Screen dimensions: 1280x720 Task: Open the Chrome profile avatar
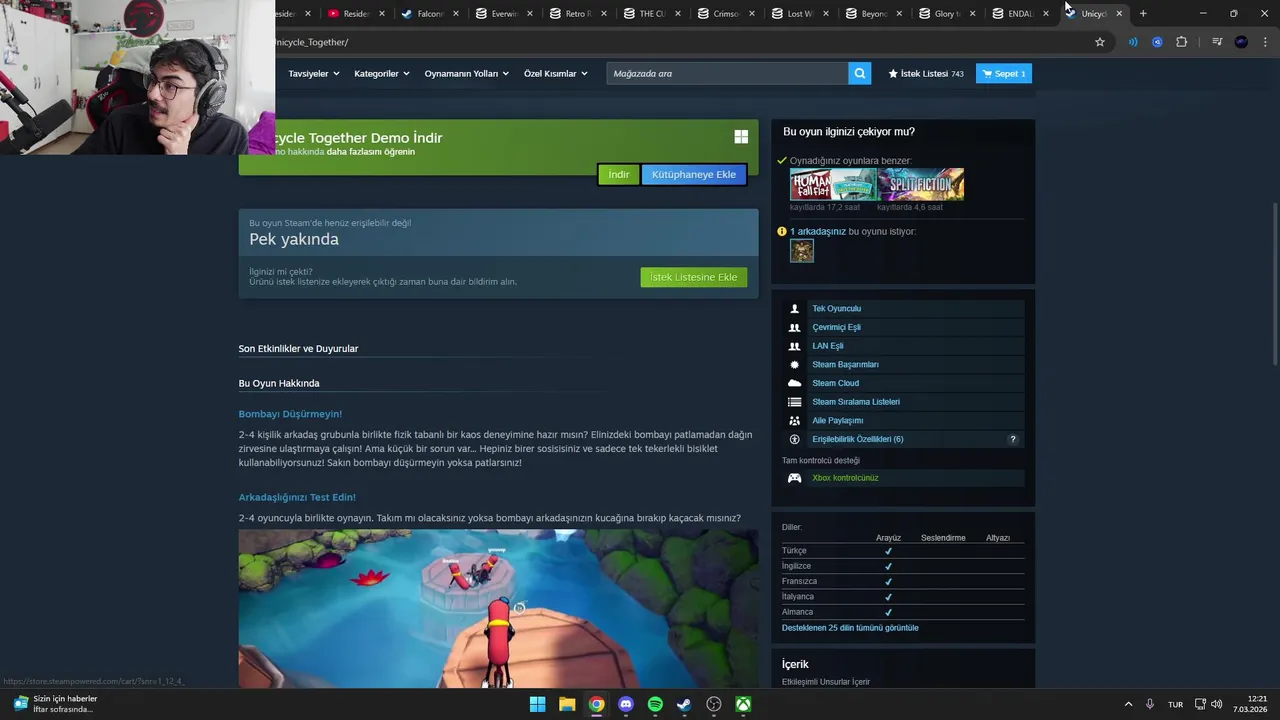point(1241,42)
